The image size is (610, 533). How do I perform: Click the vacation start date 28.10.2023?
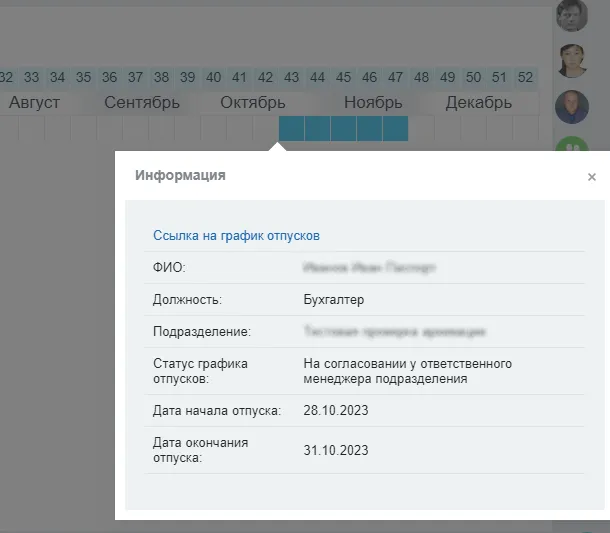(x=336, y=411)
